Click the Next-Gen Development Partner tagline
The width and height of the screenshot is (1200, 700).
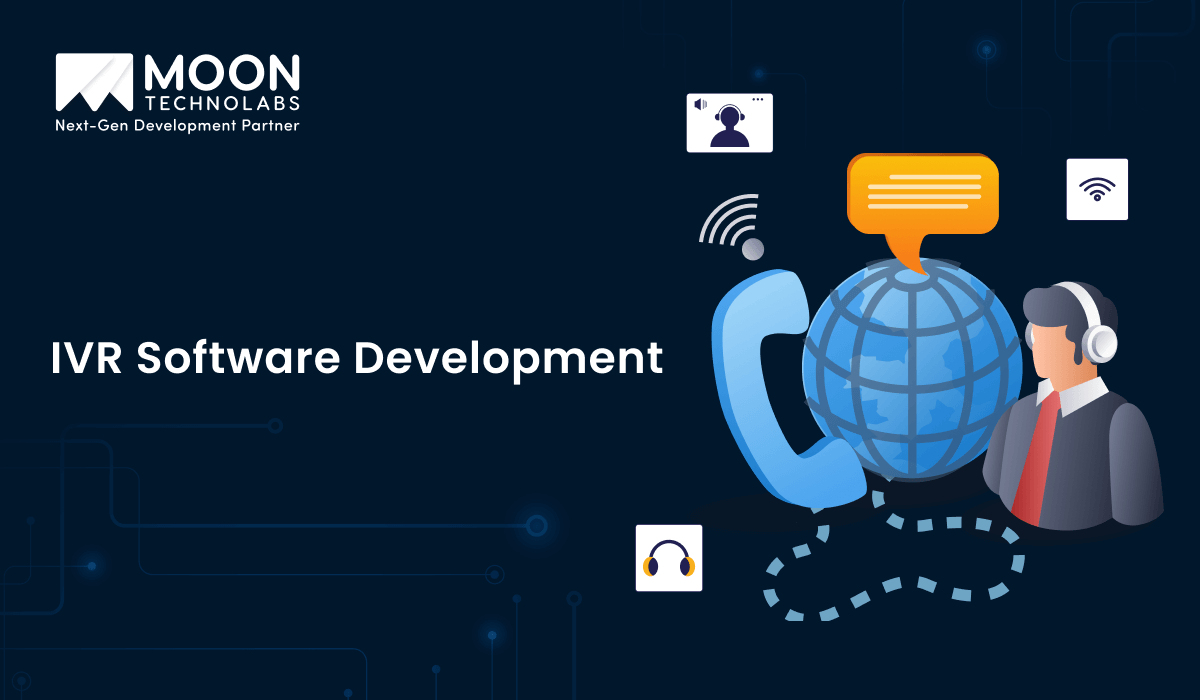pyautogui.click(x=177, y=126)
